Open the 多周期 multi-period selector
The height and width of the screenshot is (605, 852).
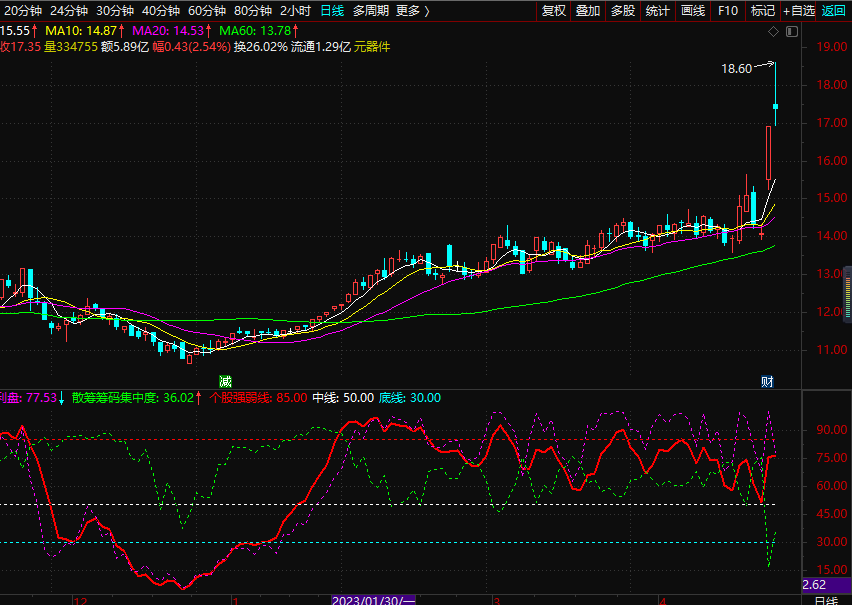coord(371,11)
